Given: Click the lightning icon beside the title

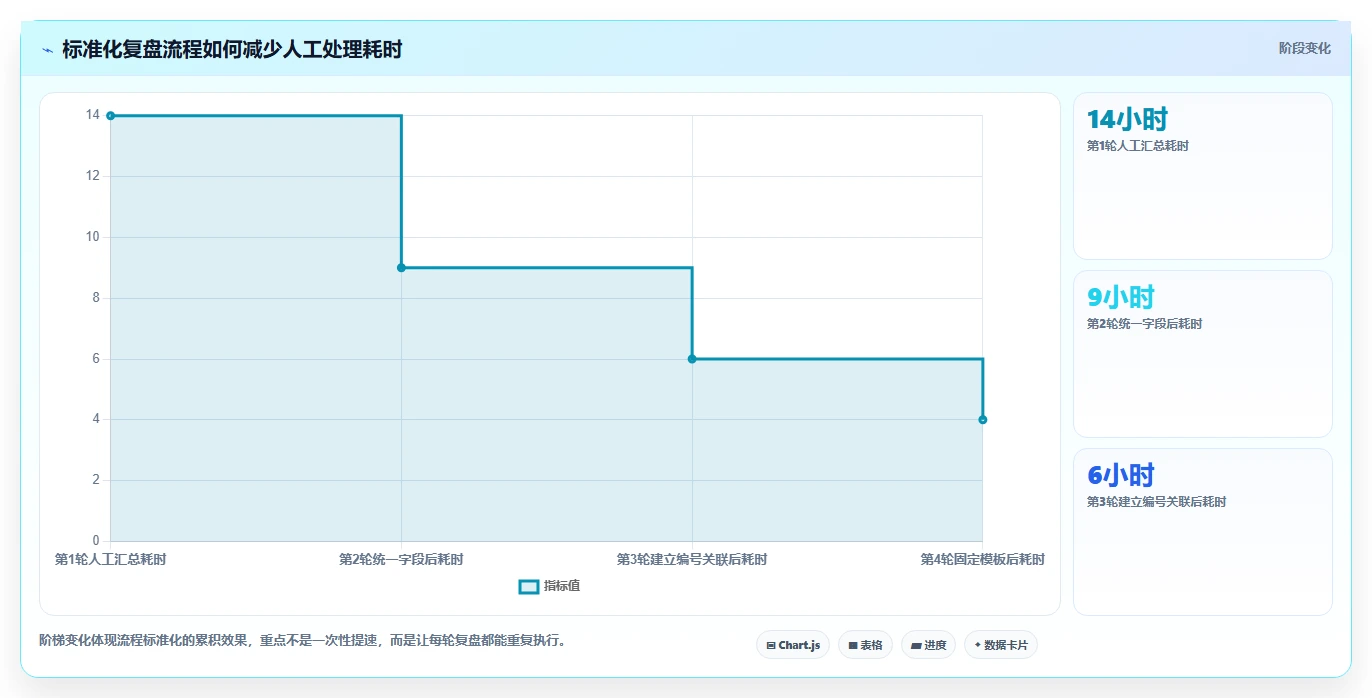Looking at the screenshot, I should 47,49.
